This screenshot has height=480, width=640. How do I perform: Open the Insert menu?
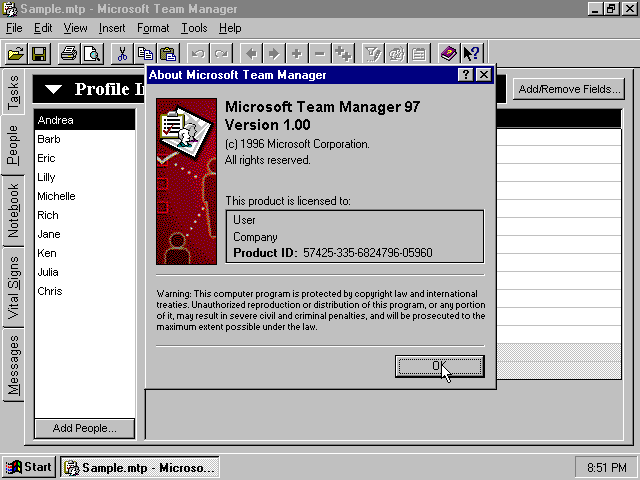click(112, 28)
